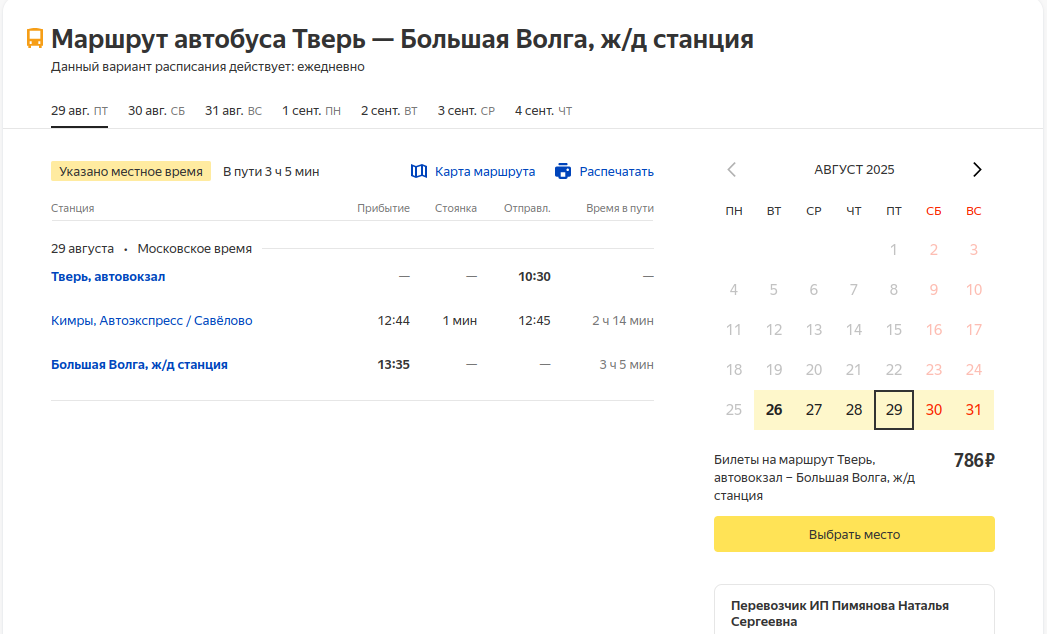Open Карта маршрута link
The height and width of the screenshot is (634, 1047).
(485, 172)
